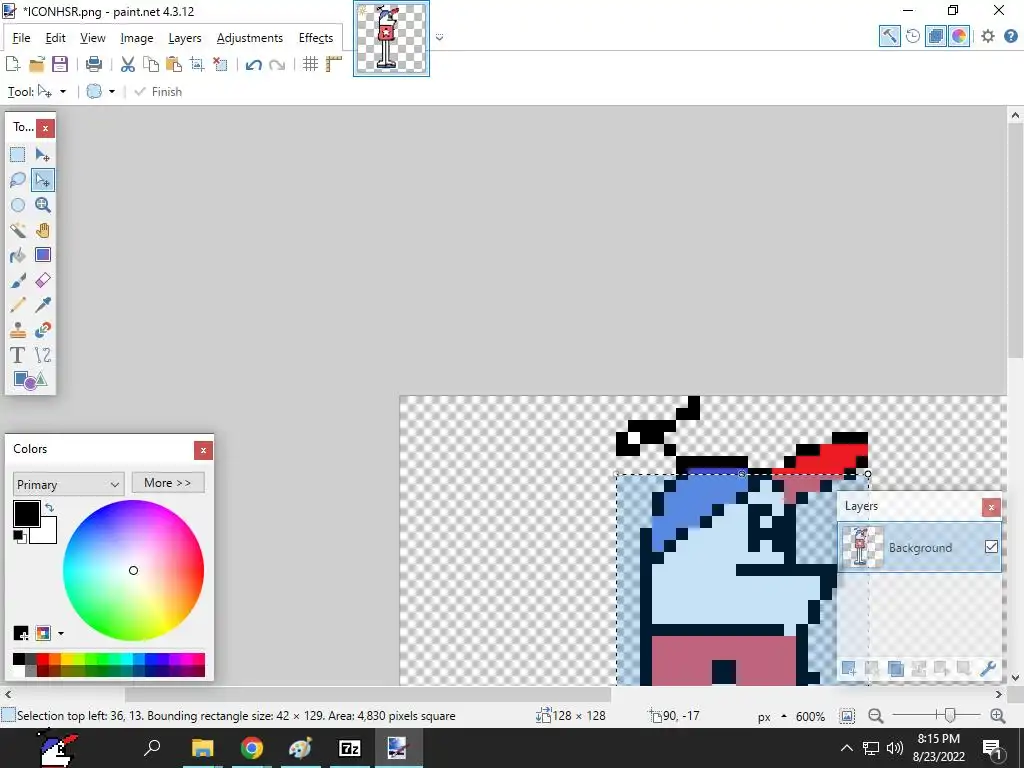Click the primary black color swatch
The height and width of the screenshot is (768, 1024).
point(27,514)
